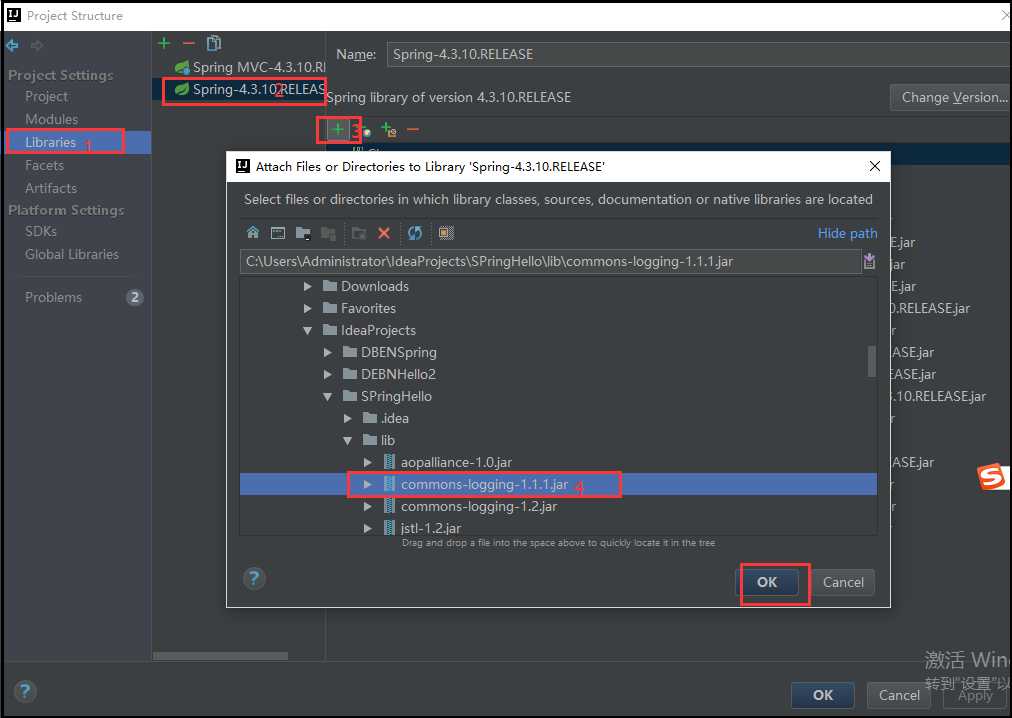The image size is (1012, 718).
Task: Expand the Favorites folder
Action: [x=308, y=308]
